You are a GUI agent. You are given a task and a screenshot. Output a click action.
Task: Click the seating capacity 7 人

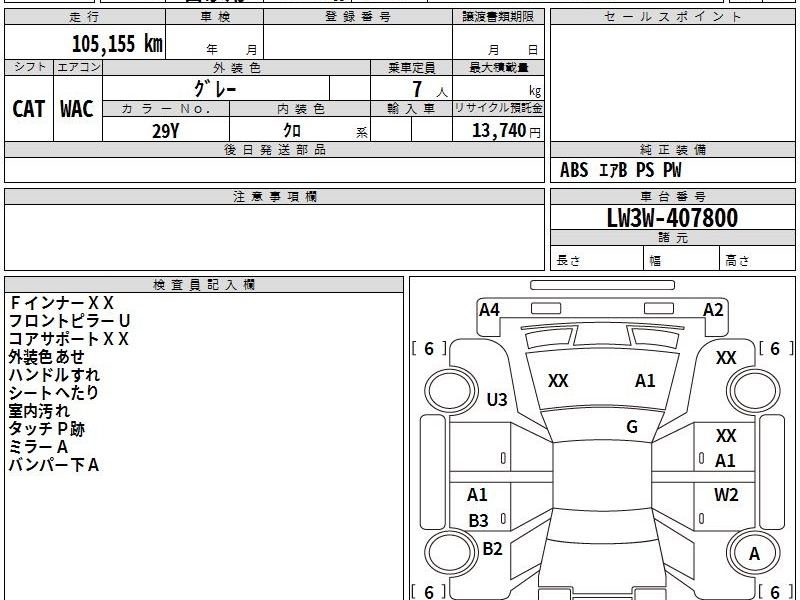pyautogui.click(x=429, y=90)
